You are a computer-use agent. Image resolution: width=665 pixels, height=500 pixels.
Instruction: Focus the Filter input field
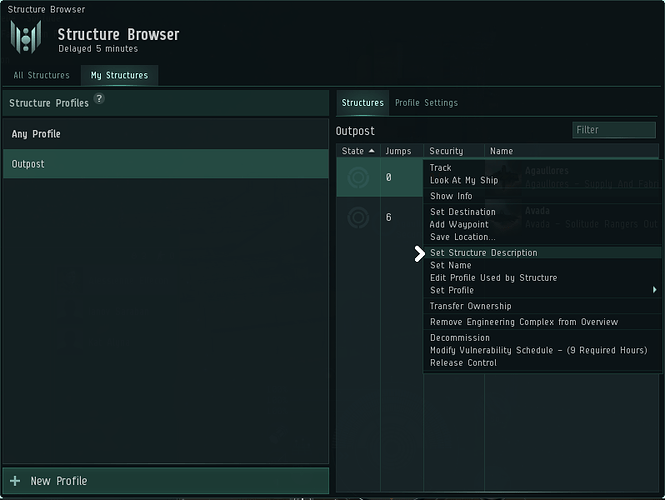(614, 130)
